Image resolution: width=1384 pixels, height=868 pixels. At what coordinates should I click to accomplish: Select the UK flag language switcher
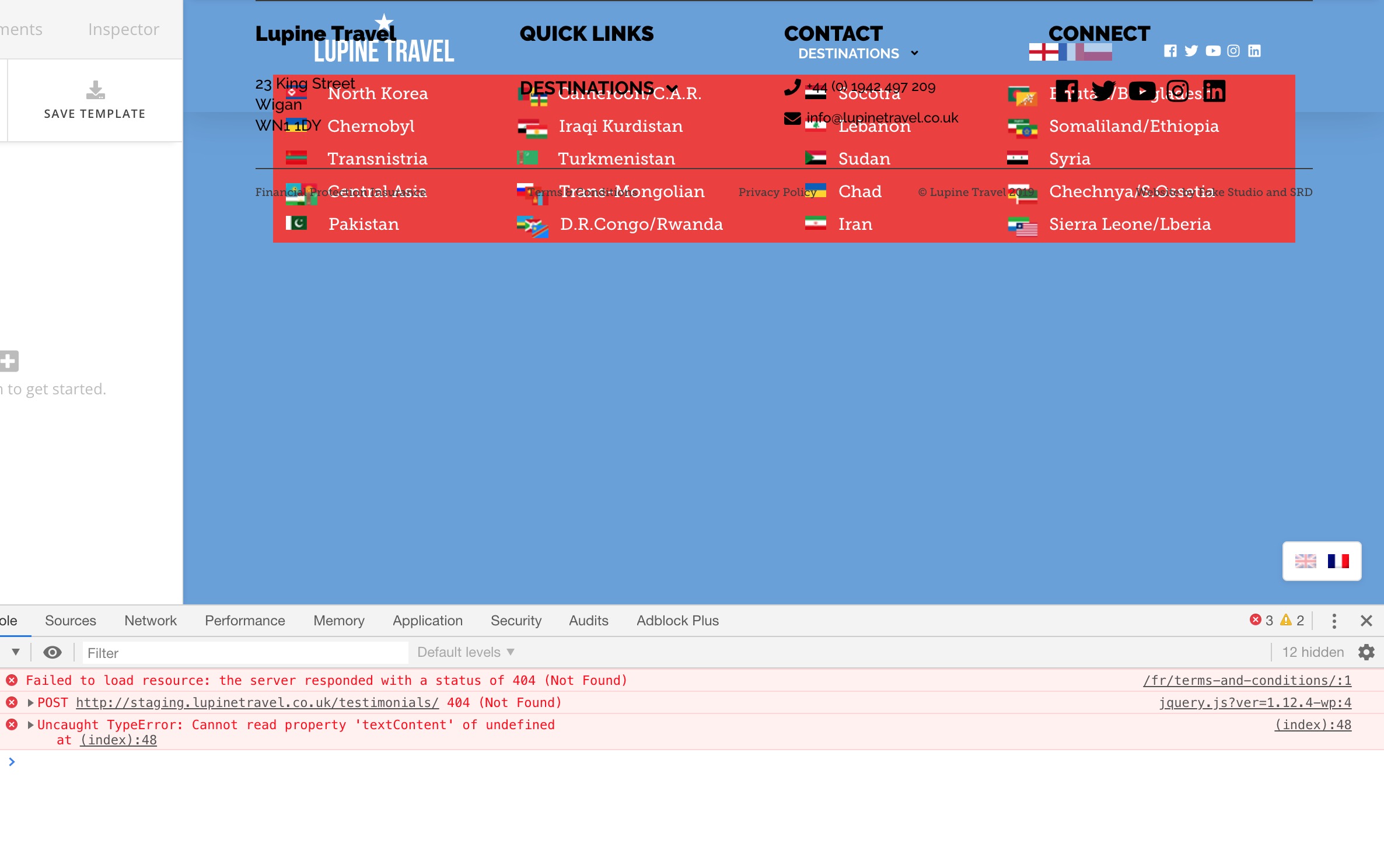[1306, 561]
